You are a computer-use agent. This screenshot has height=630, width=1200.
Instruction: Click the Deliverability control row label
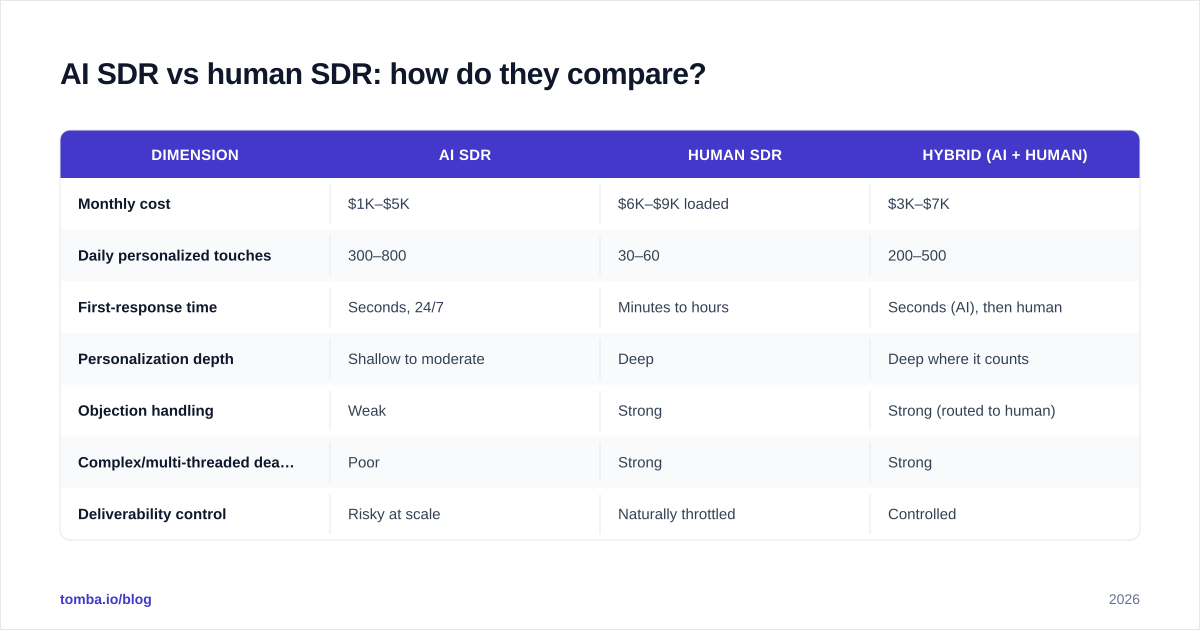tap(152, 514)
